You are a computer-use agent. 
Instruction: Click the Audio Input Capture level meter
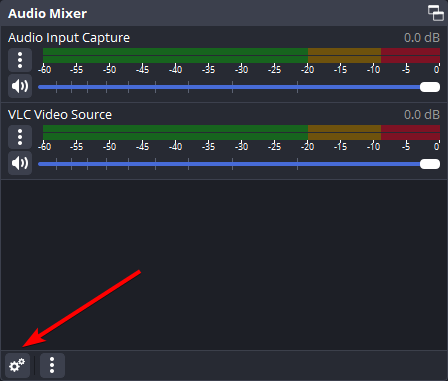[241, 56]
